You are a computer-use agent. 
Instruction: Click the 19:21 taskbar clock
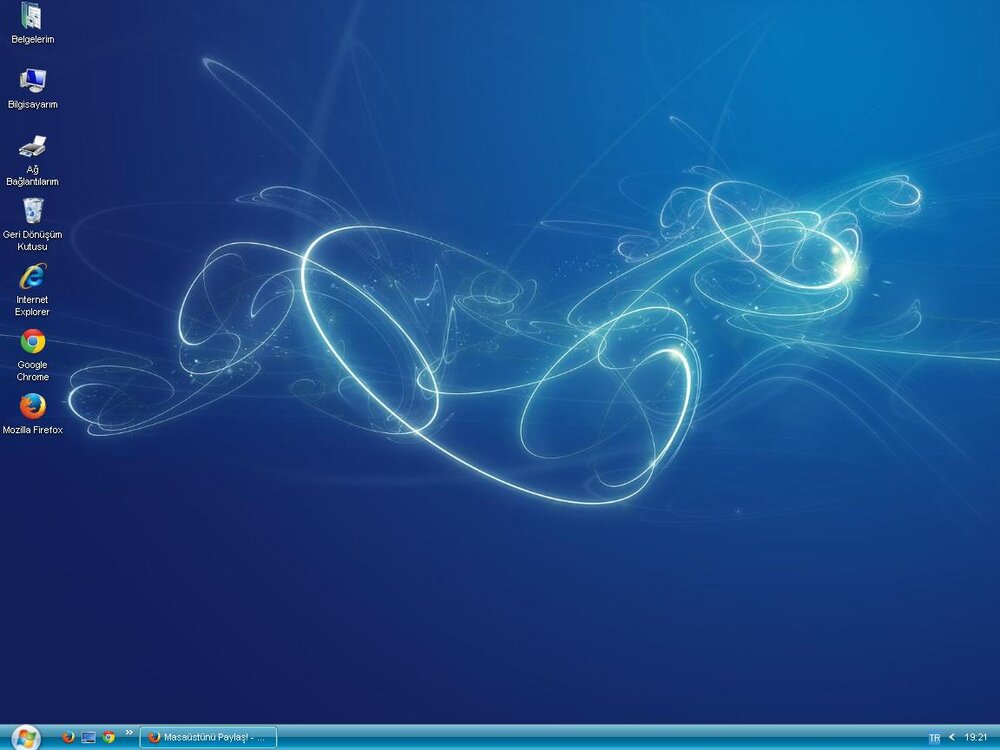976,737
